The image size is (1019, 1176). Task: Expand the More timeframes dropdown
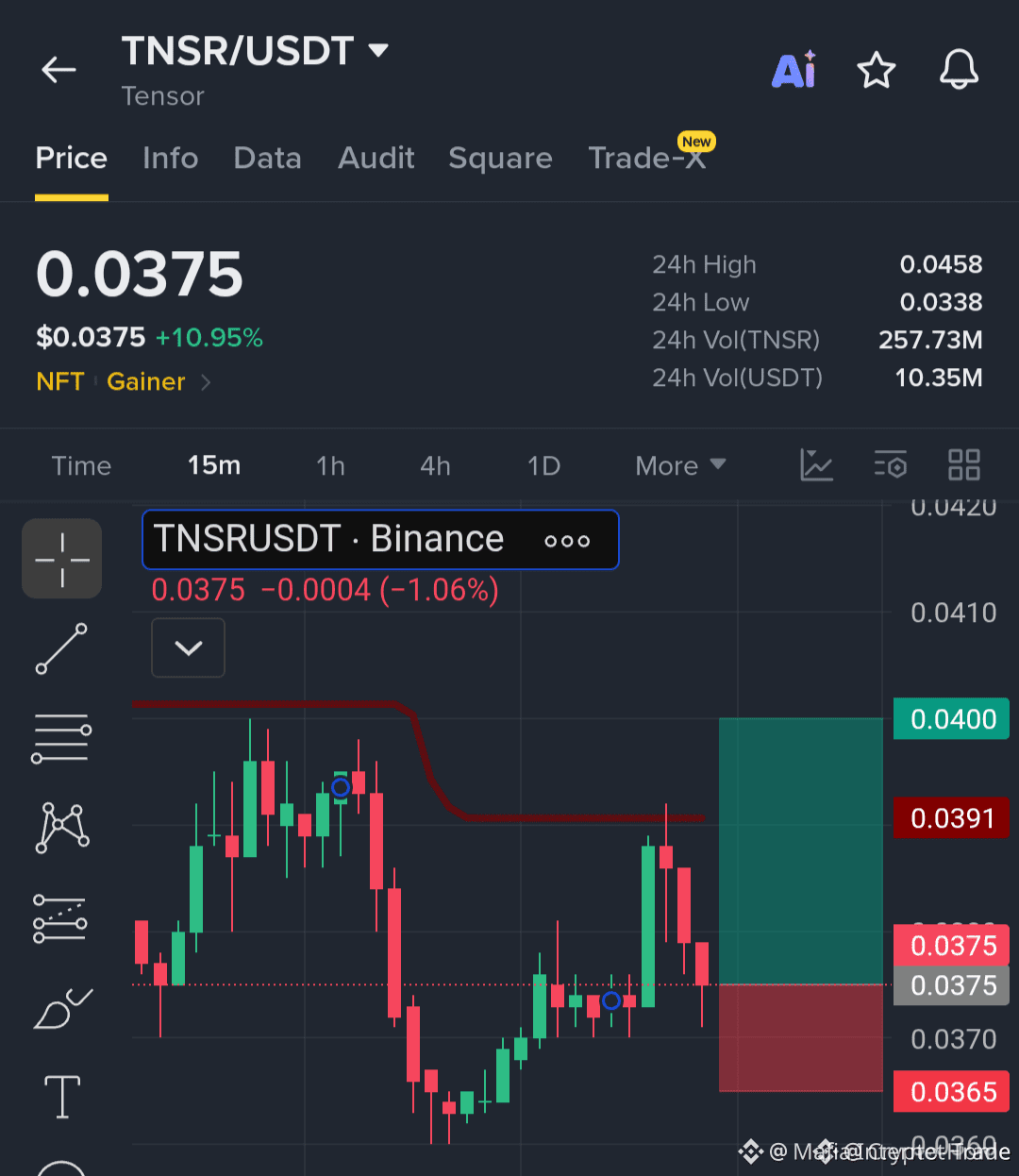(x=680, y=465)
